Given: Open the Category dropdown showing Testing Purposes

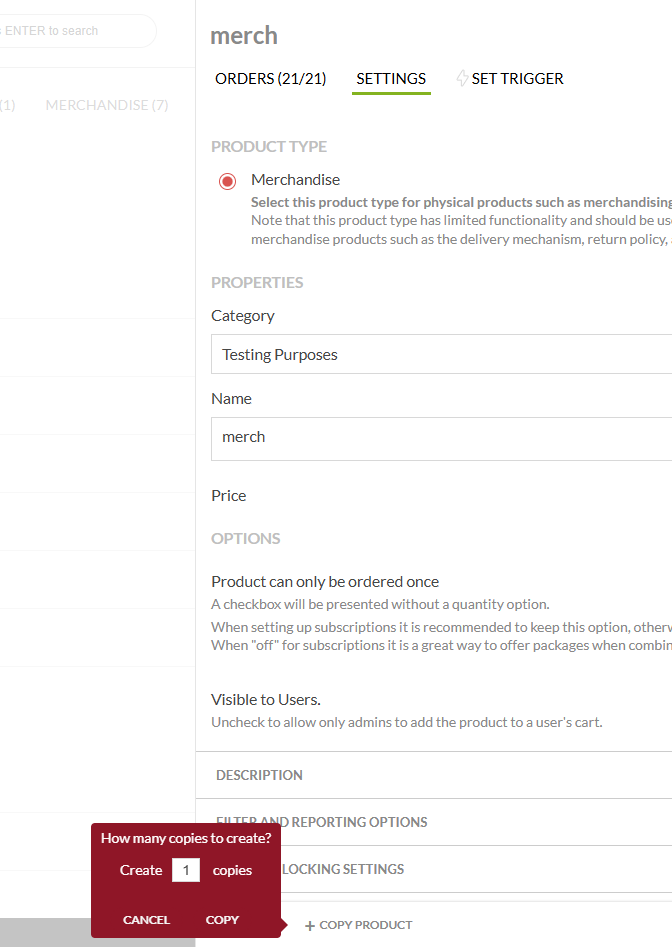Looking at the screenshot, I should (x=440, y=354).
